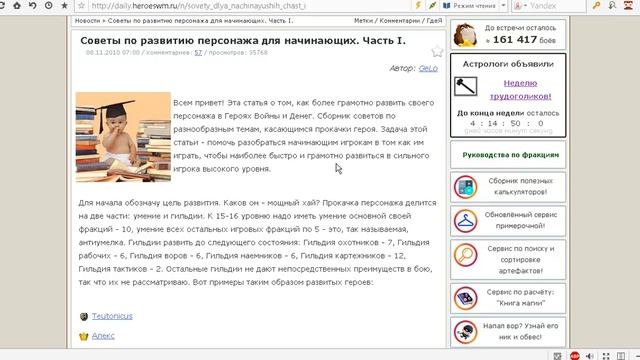Click the article title heading
Viewport: 640px width, 360px height.
pyautogui.click(x=243, y=40)
